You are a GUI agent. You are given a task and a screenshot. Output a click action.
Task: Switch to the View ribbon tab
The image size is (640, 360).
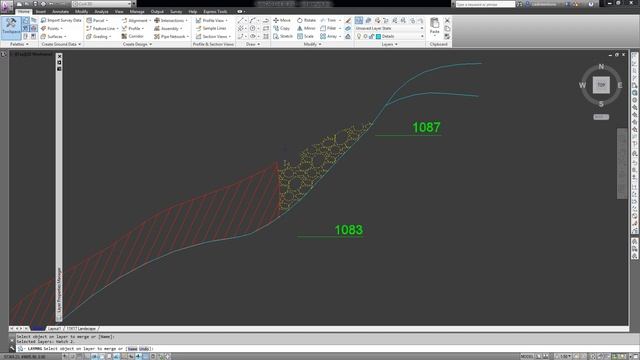[x=119, y=11]
